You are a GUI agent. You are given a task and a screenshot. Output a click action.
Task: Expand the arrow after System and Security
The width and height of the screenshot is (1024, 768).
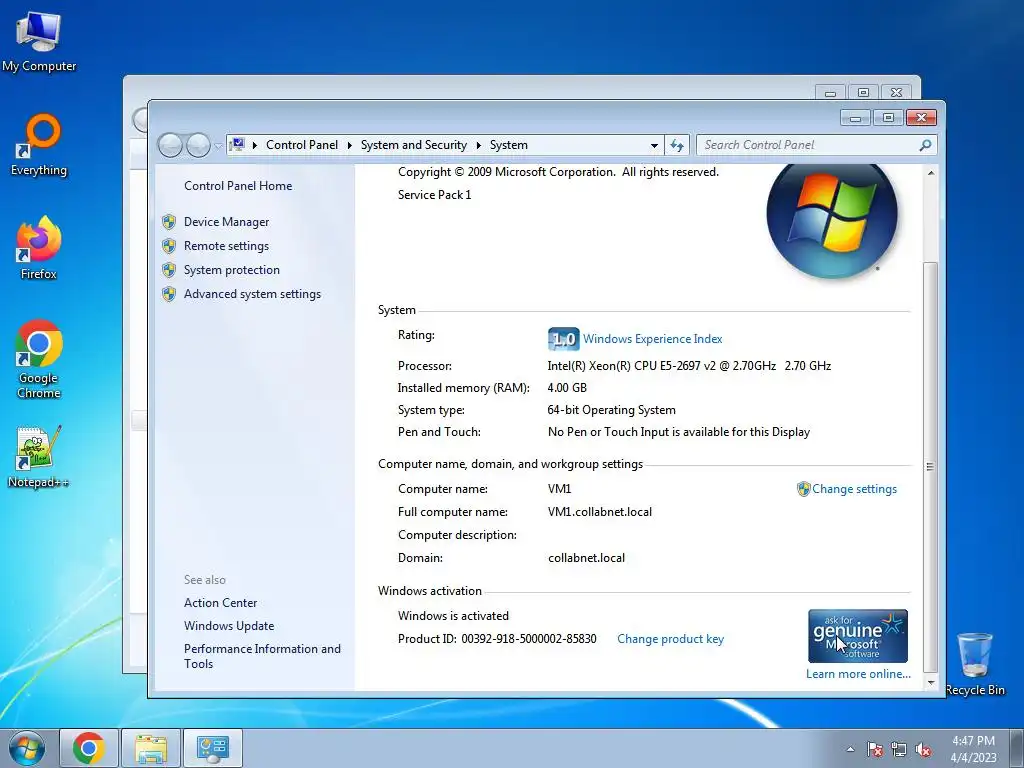click(x=479, y=145)
